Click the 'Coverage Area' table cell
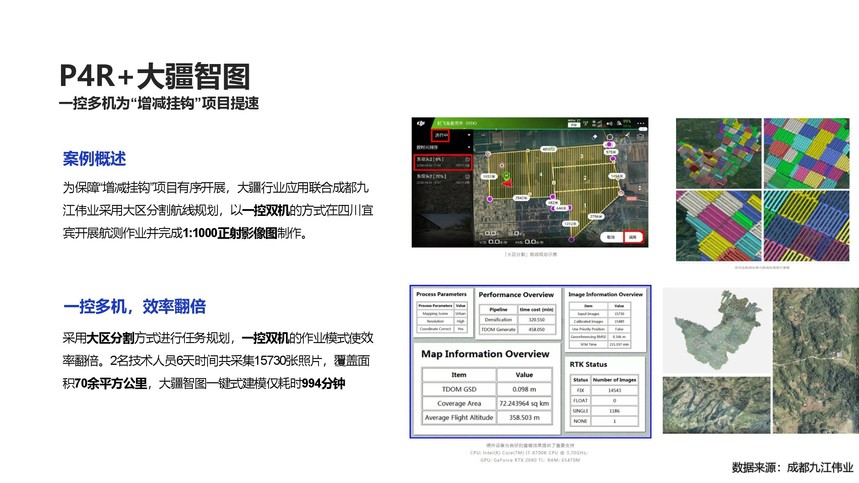 459,403
